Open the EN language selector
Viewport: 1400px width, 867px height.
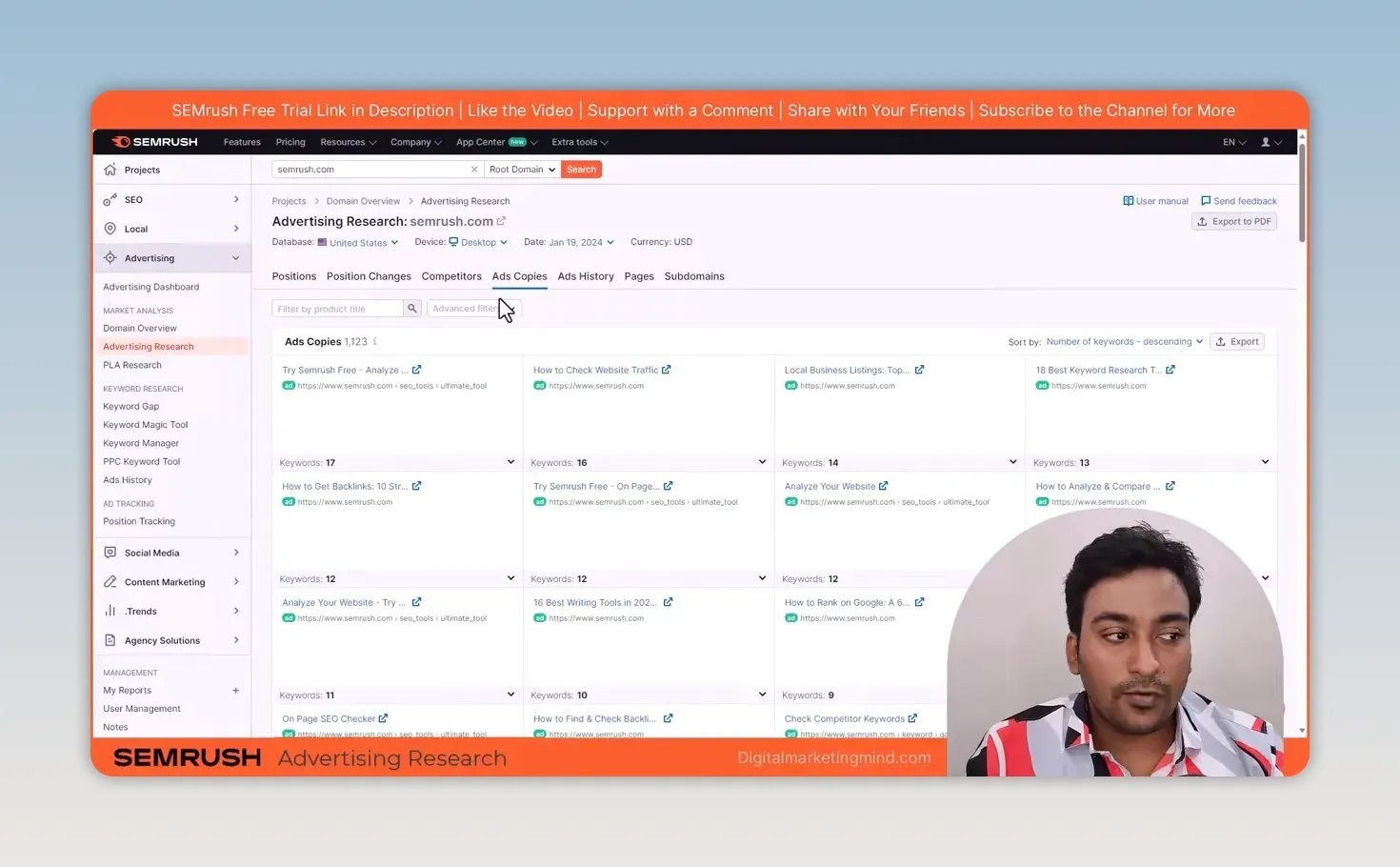[x=1234, y=142]
